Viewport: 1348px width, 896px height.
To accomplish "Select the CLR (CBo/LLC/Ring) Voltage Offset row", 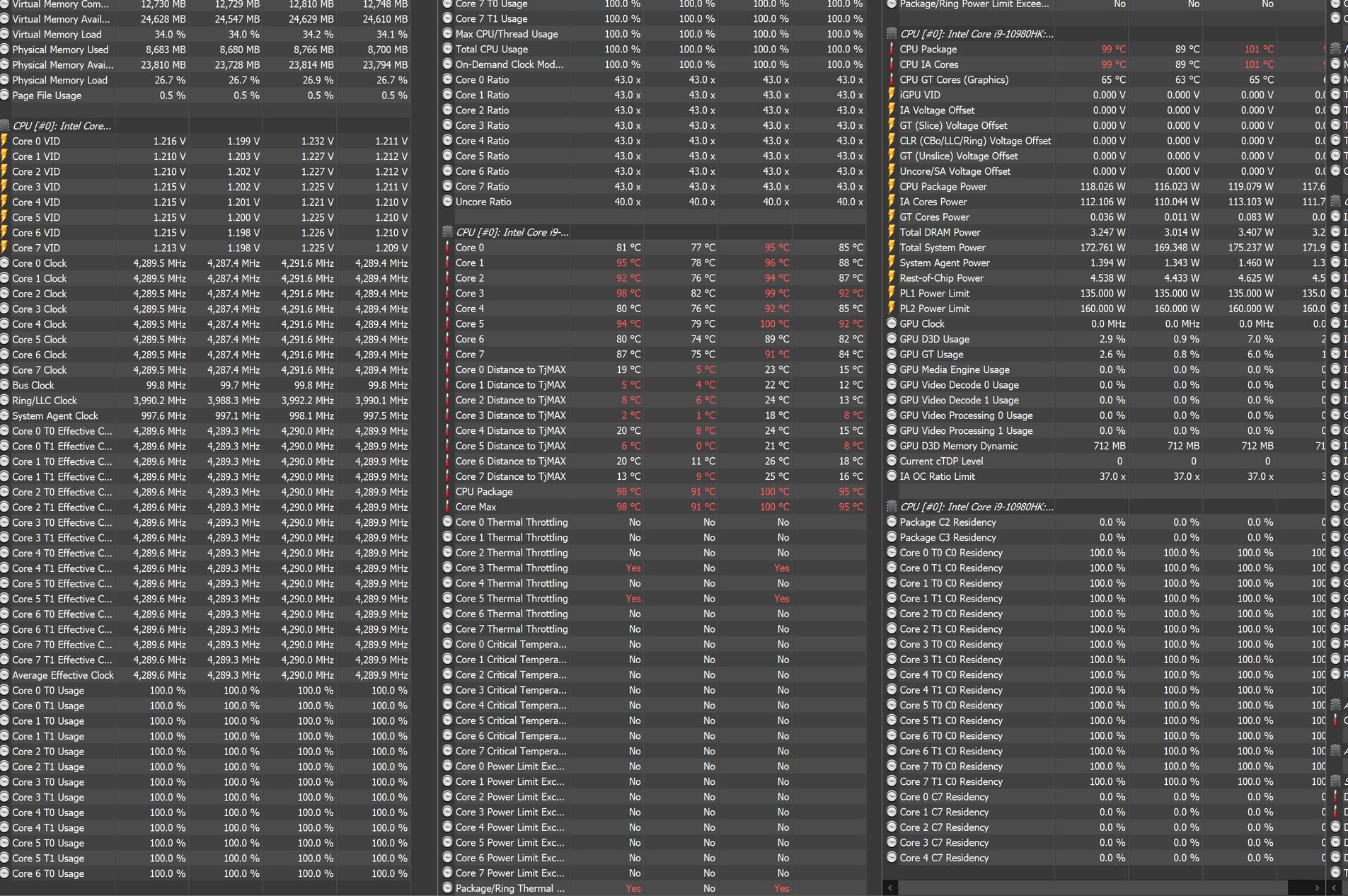I will click(x=1105, y=141).
